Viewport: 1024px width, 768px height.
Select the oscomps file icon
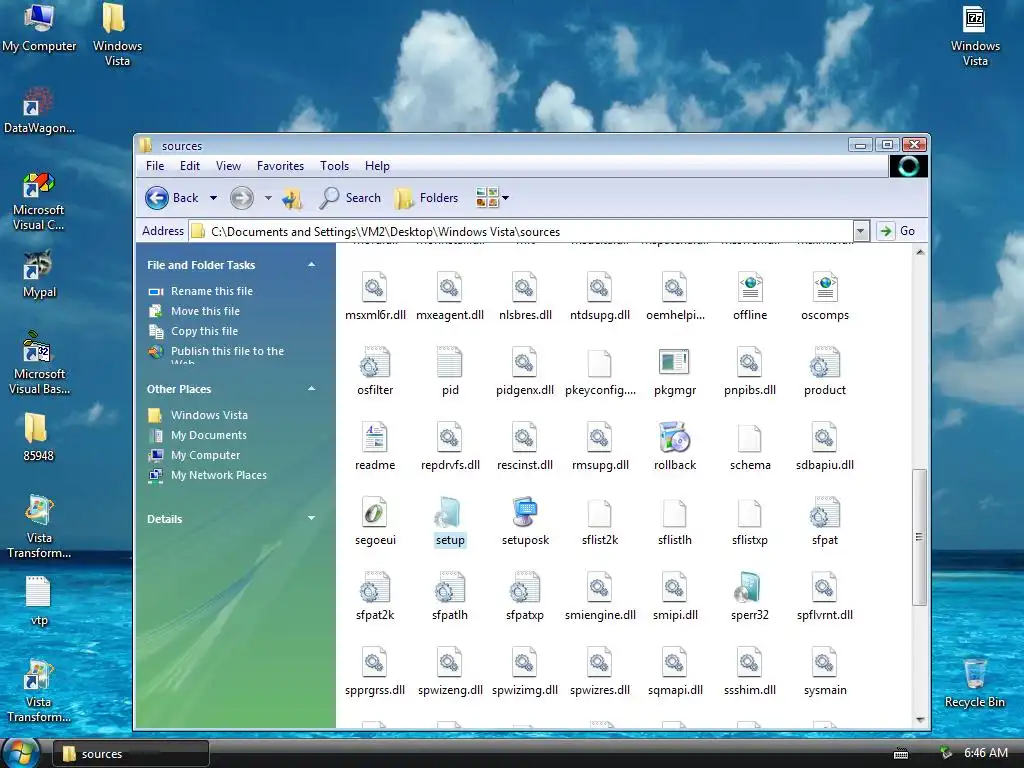[824, 287]
